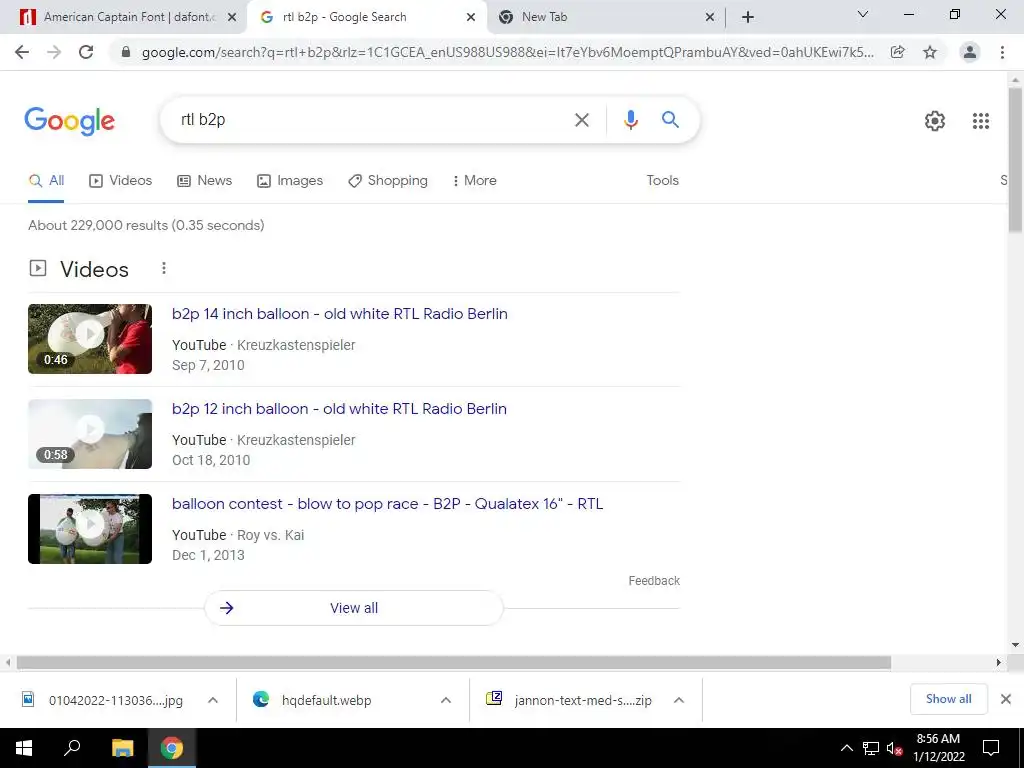The width and height of the screenshot is (1024, 768).
Task: Close the downloads bar
Action: 1006,699
